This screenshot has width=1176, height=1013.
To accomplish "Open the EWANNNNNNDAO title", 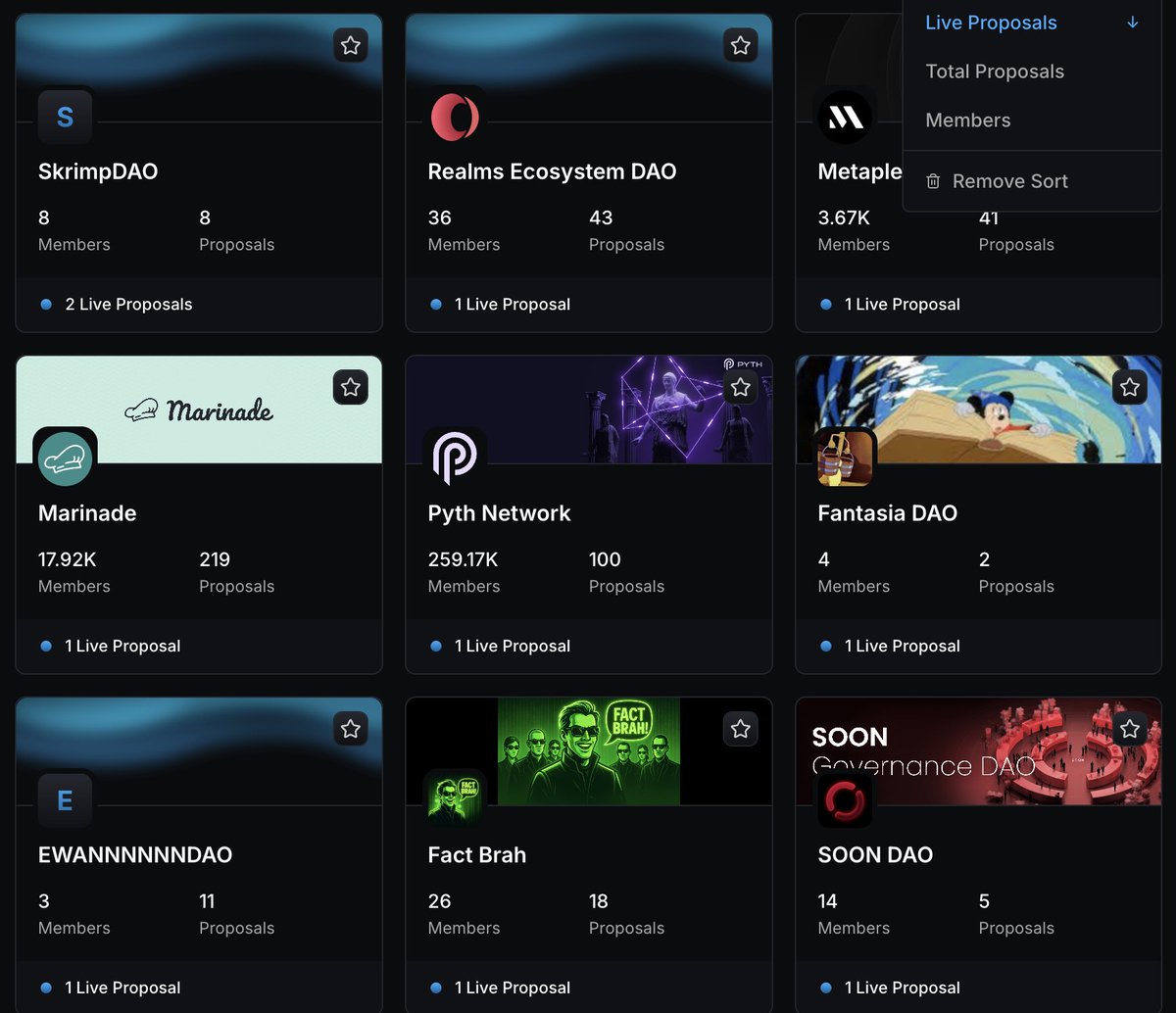I will coord(135,855).
